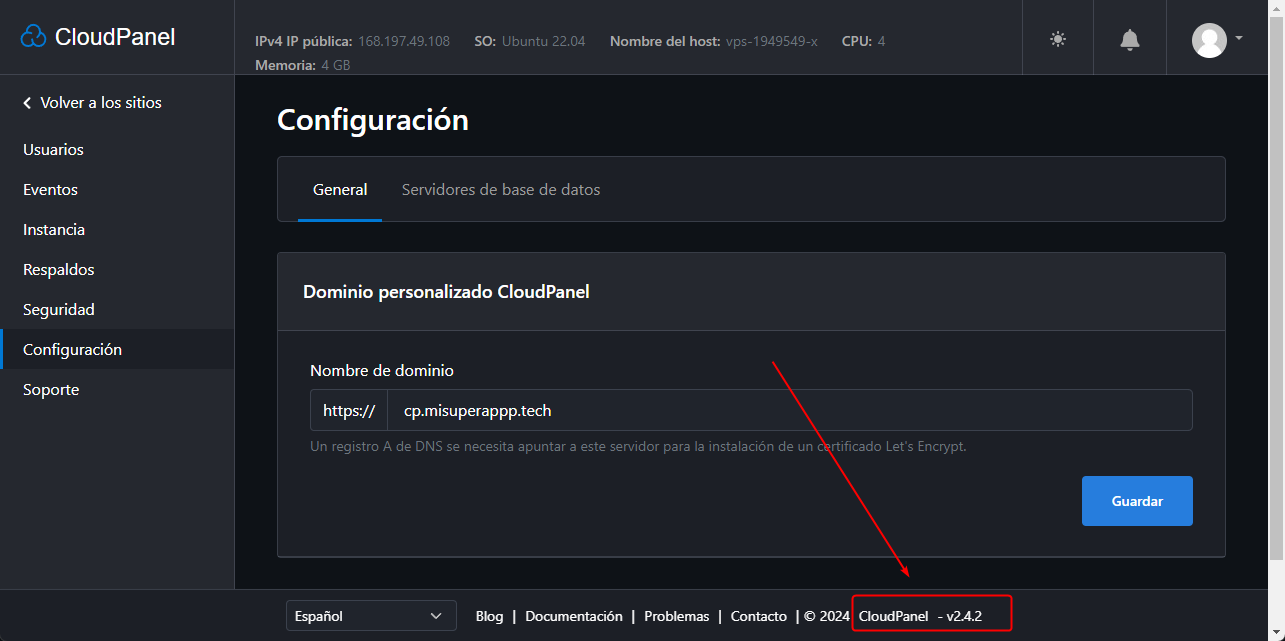
Task: Open the Español language dropdown
Action: pos(371,616)
